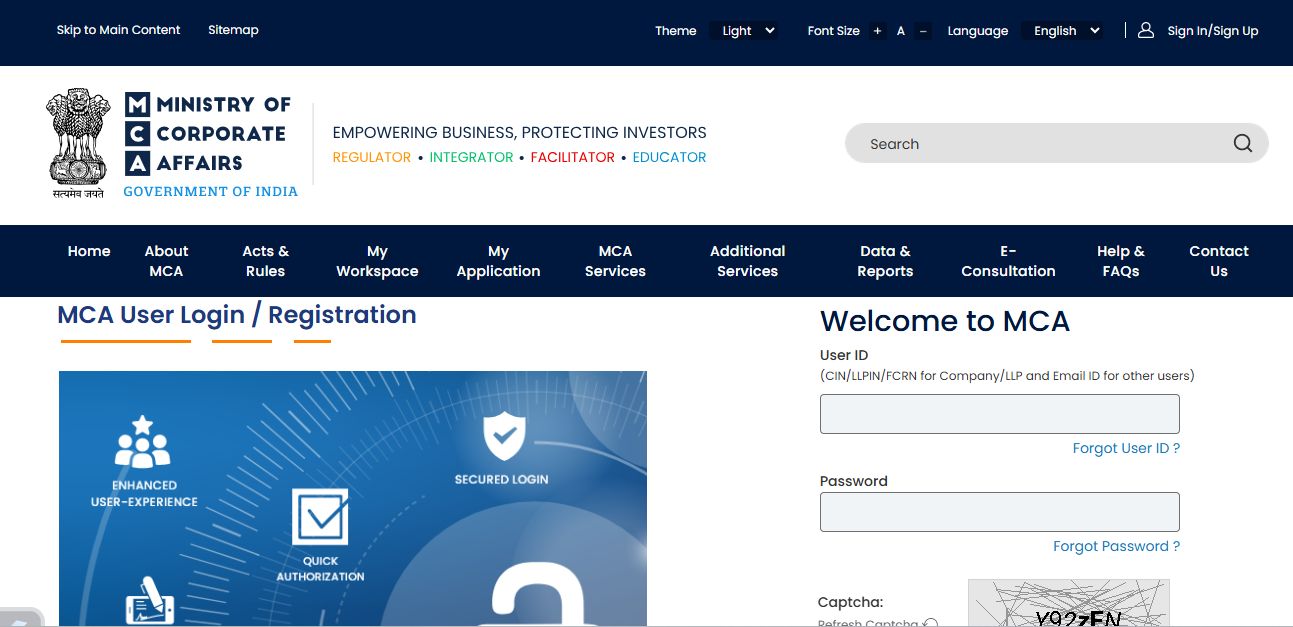Click the user profile icon beside Sign In
The width and height of the screenshot is (1293, 627).
click(x=1146, y=30)
